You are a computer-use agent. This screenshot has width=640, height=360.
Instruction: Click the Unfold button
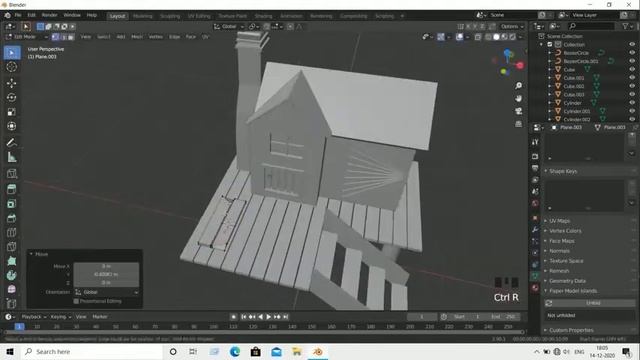pos(591,303)
